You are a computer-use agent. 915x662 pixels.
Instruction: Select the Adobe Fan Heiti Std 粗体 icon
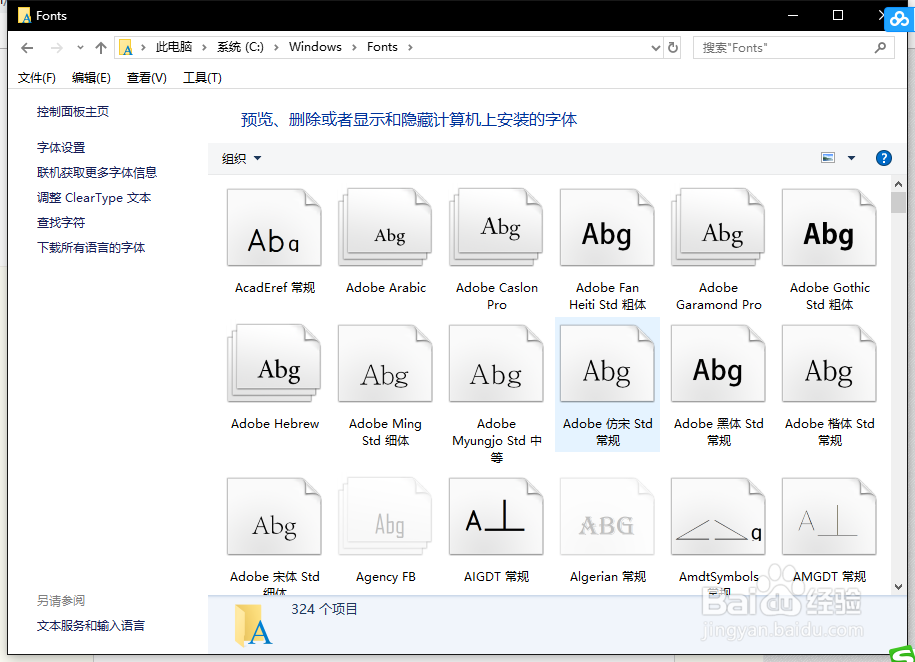pyautogui.click(x=607, y=228)
